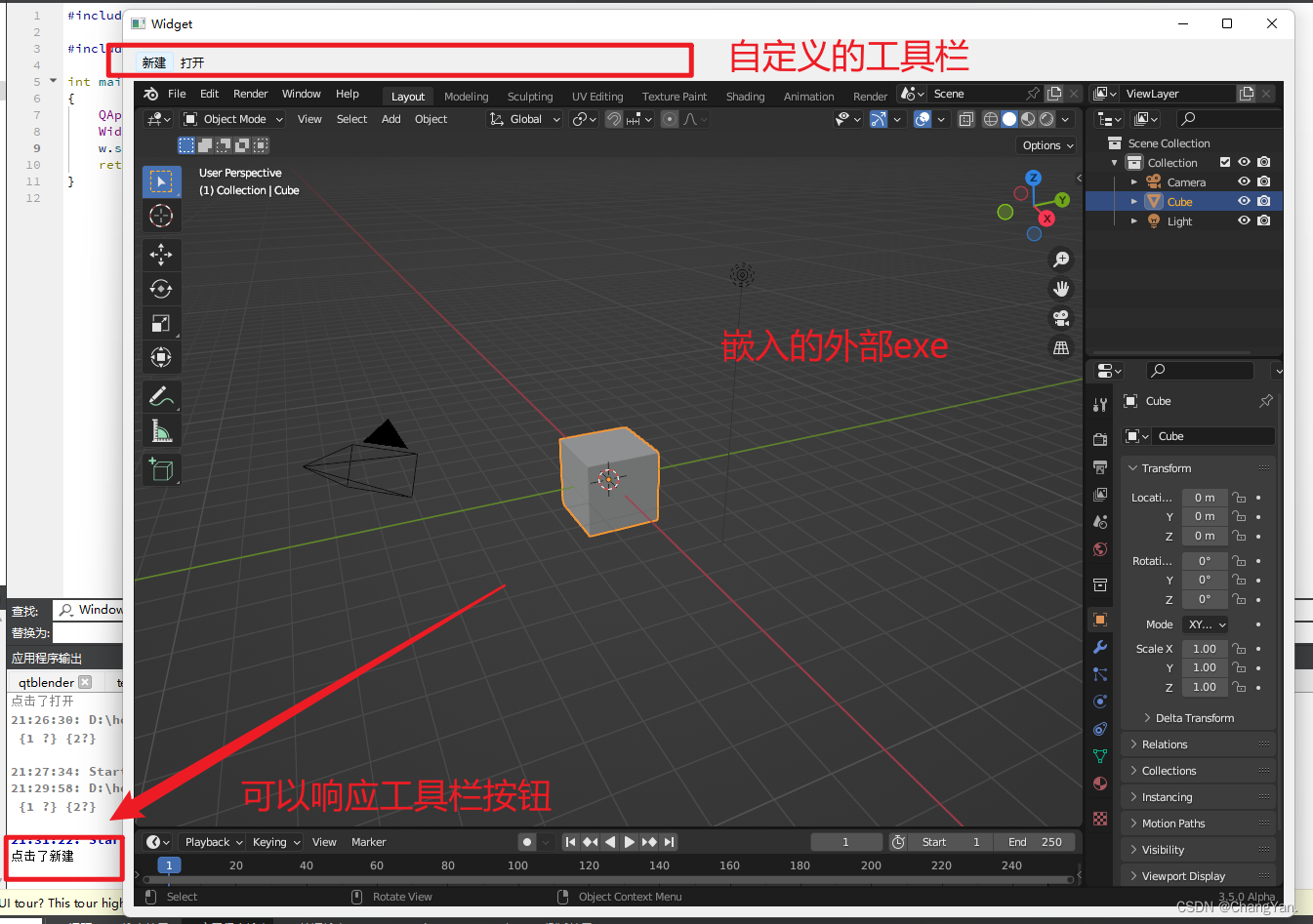The height and width of the screenshot is (924, 1313).
Task: Hide the Cube object via eye icon
Action: coord(1244,201)
